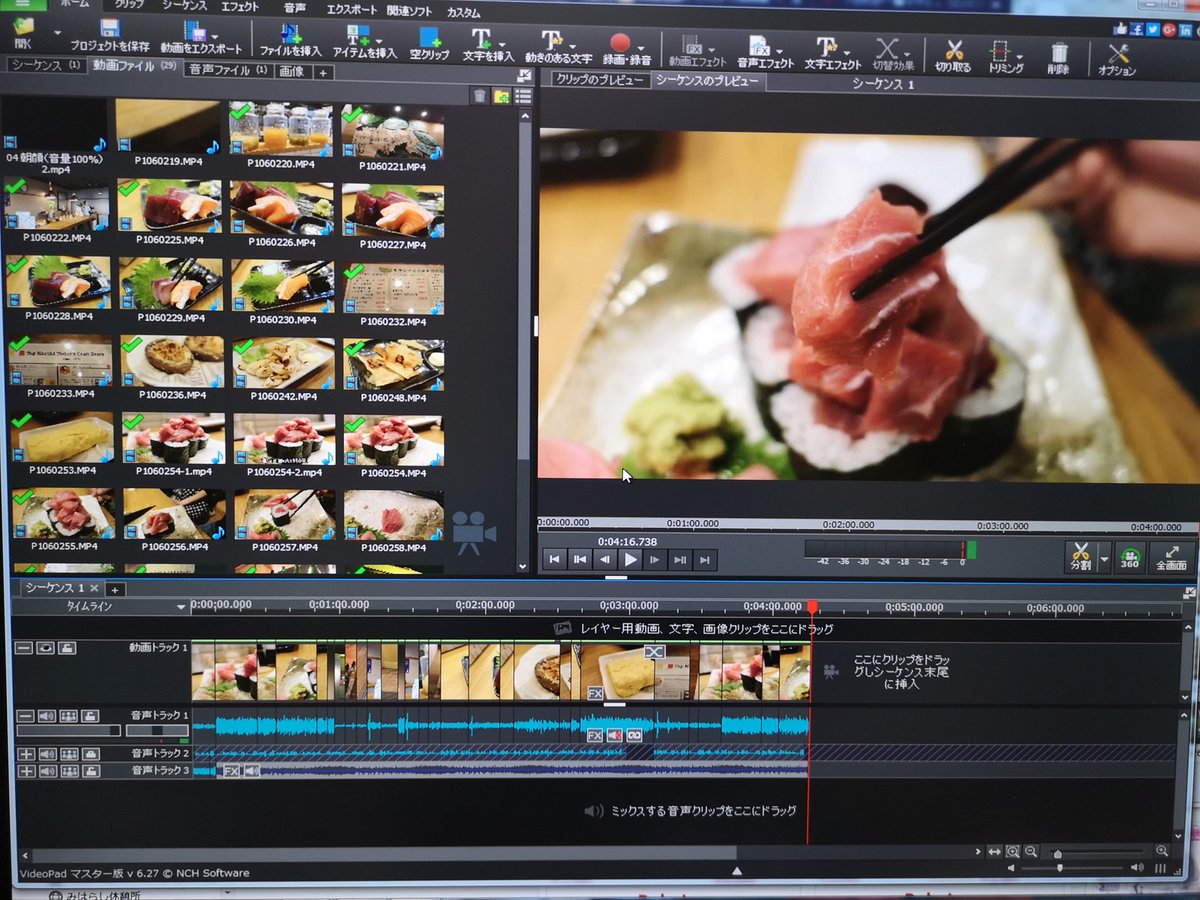Expand 音声トラック 3 with plus button
Image resolution: width=1200 pixels, height=900 pixels.
point(26,770)
